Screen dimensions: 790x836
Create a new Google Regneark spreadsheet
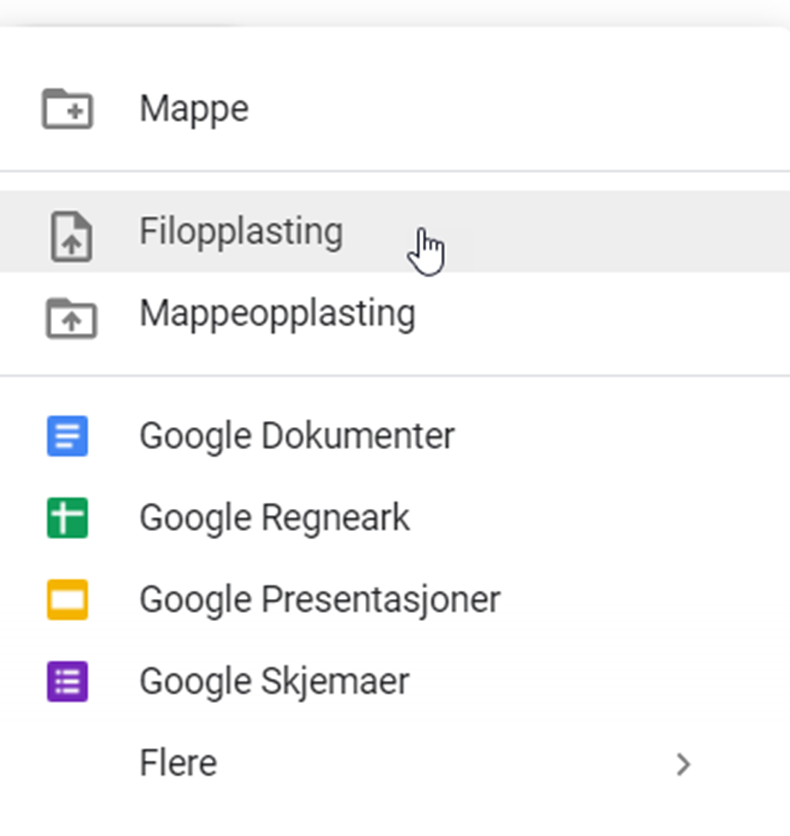[395, 518]
